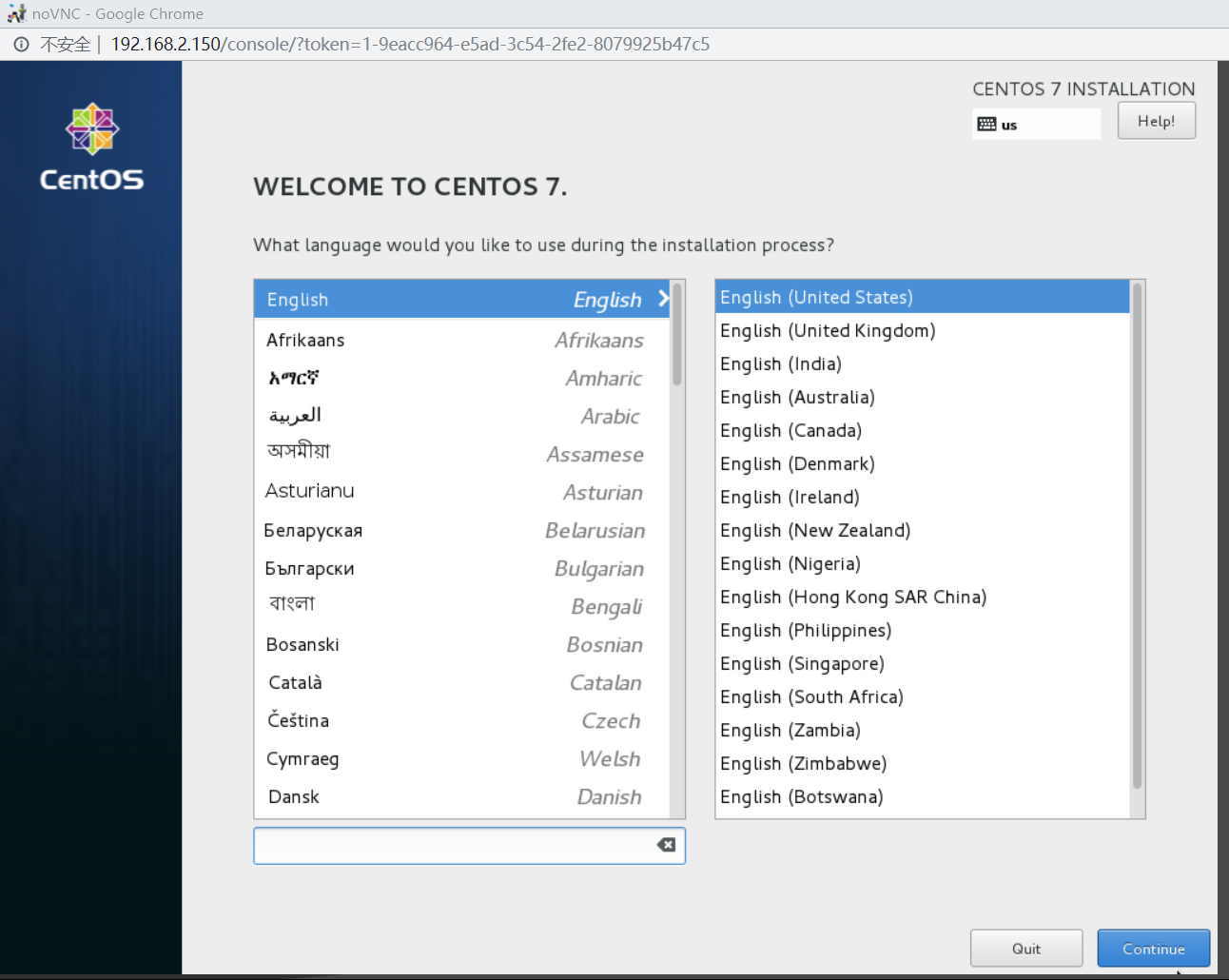Screen dimensions: 1229x980
Task: Click the browser address bar URL
Action: coord(410,44)
